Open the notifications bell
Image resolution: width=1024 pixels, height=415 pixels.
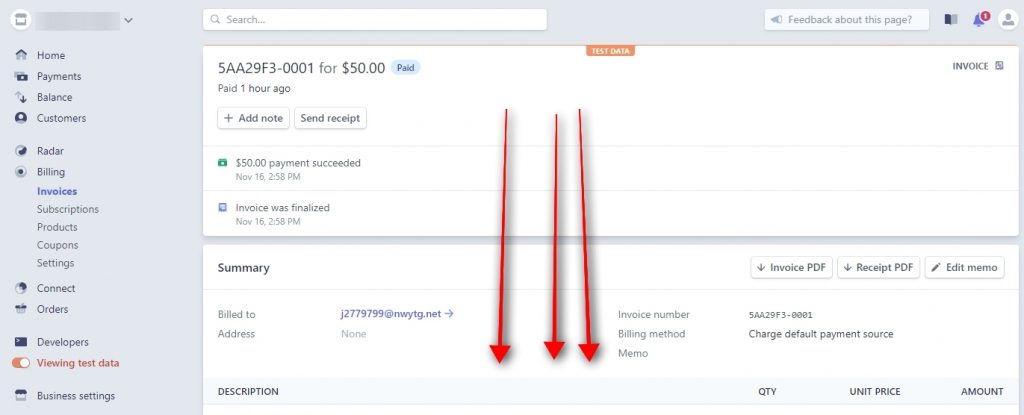[979, 20]
